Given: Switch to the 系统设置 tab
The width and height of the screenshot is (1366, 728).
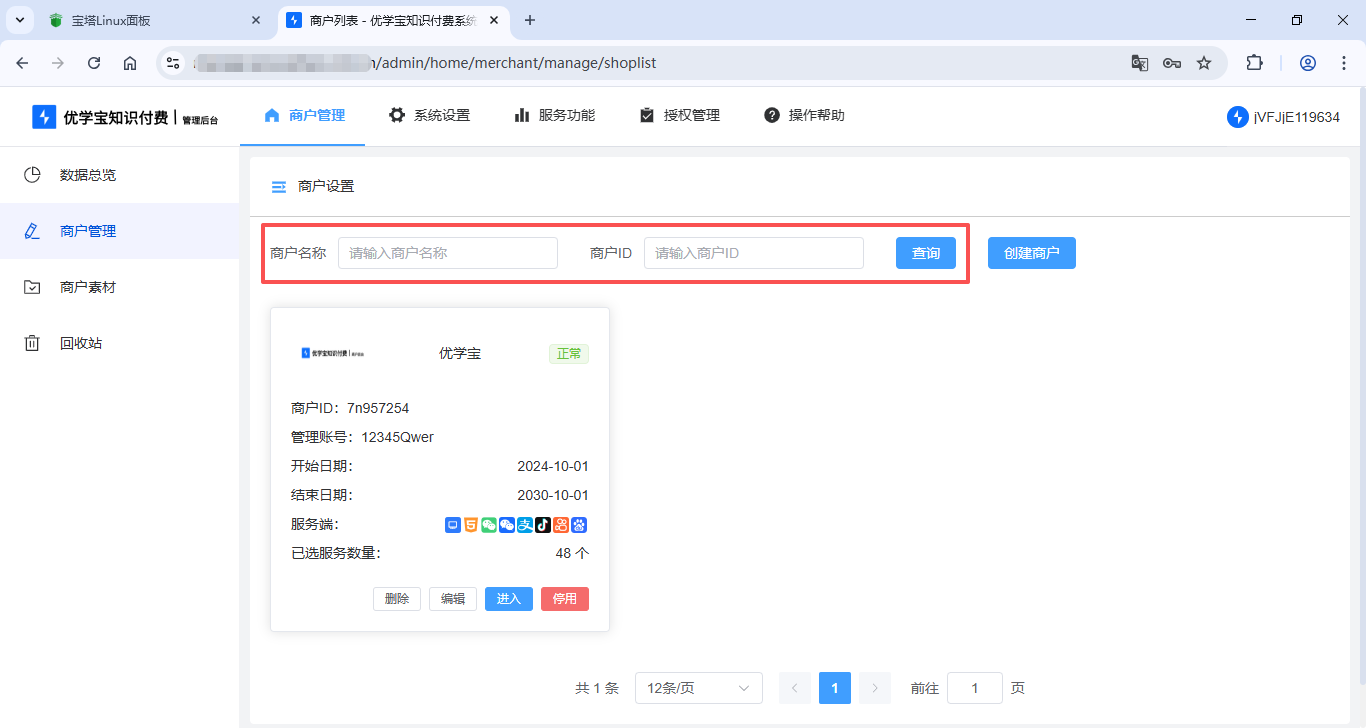Looking at the screenshot, I should click(429, 115).
